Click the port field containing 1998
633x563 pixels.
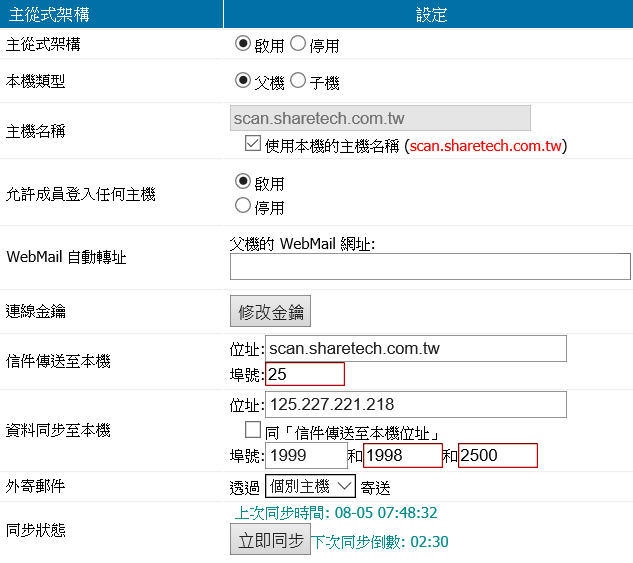coord(402,456)
